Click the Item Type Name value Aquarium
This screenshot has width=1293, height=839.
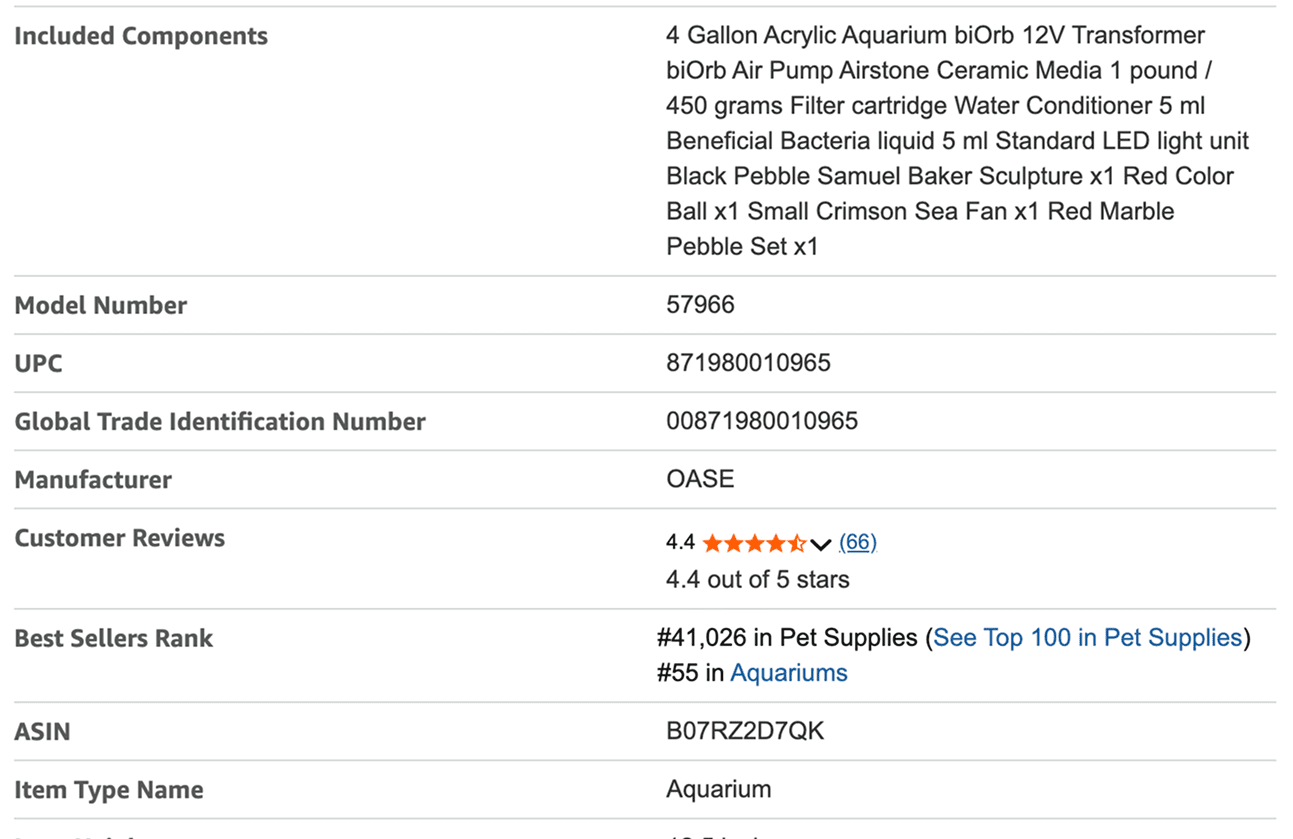(x=718, y=790)
